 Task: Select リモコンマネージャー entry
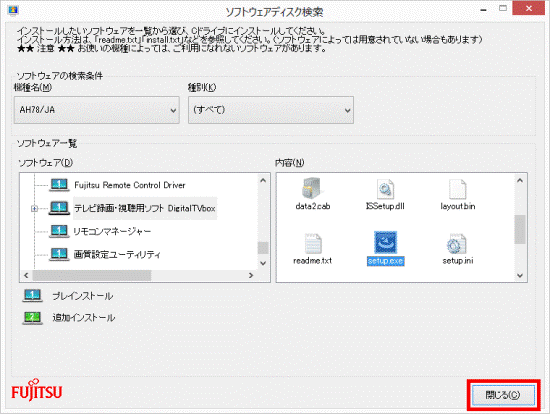[x=112, y=231]
